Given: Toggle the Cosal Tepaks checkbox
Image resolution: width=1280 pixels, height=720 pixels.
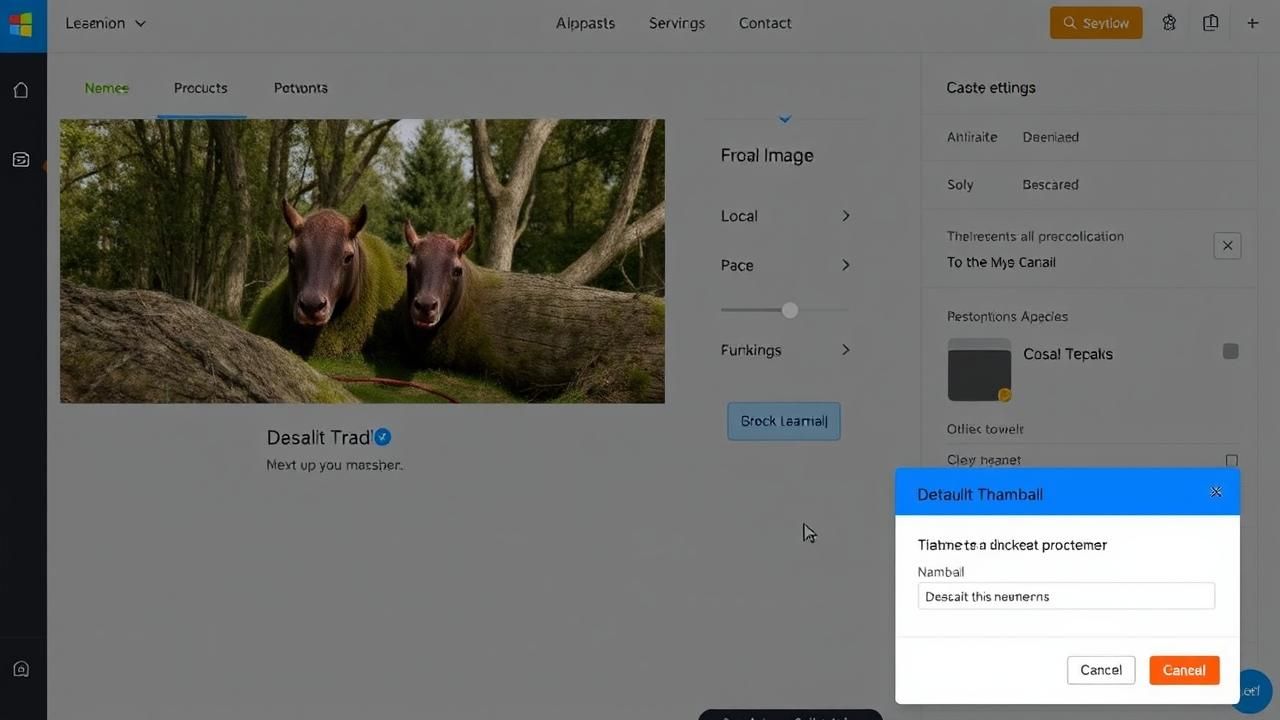Looking at the screenshot, I should [1230, 351].
